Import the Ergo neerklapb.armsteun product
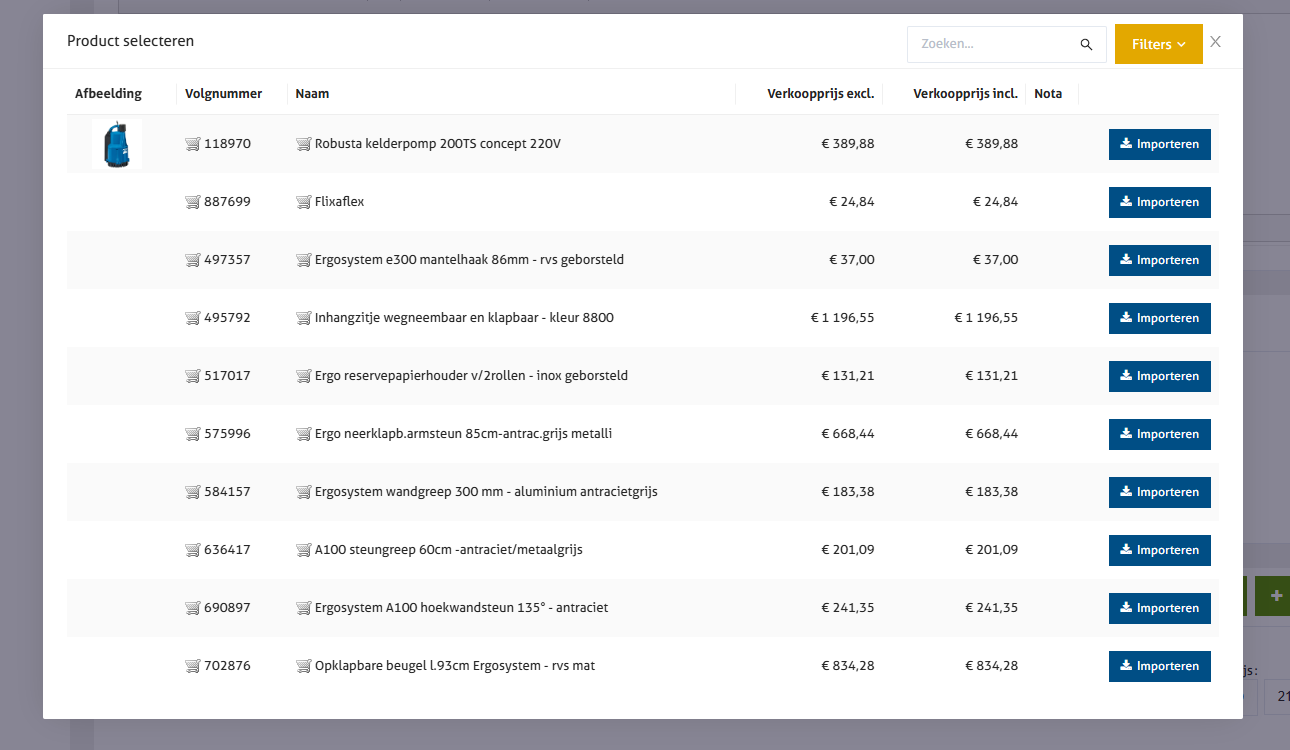 click(x=1159, y=434)
